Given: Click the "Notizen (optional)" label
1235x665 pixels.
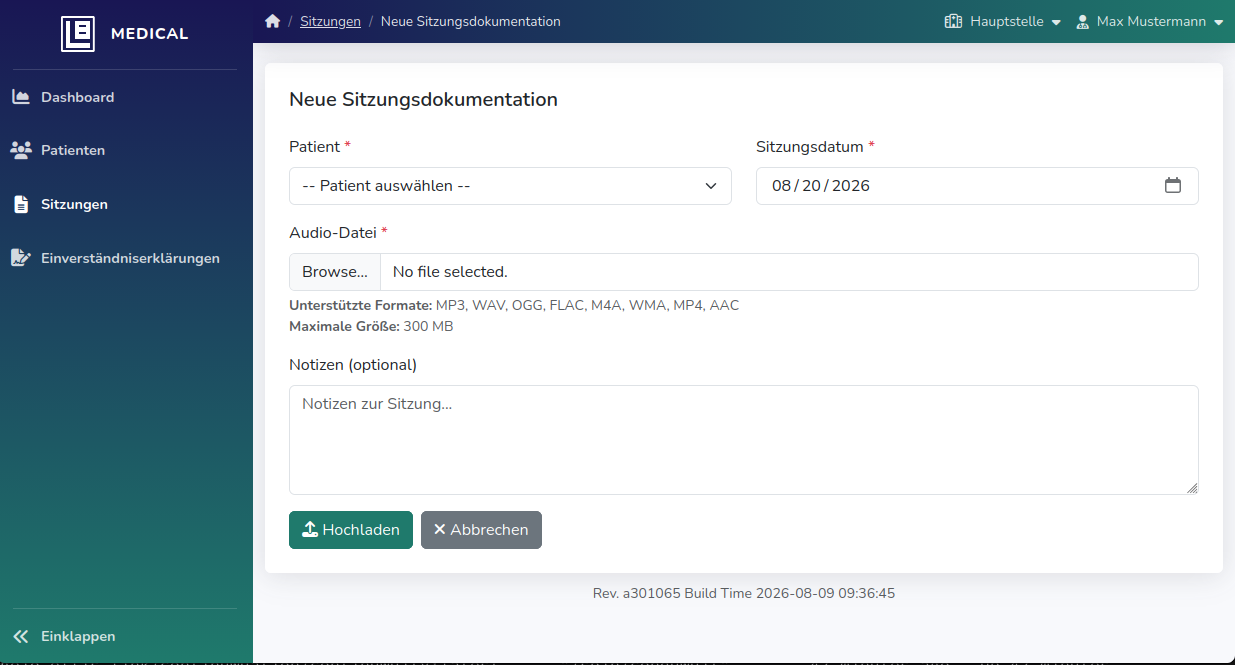Looking at the screenshot, I should pyautogui.click(x=353, y=365).
